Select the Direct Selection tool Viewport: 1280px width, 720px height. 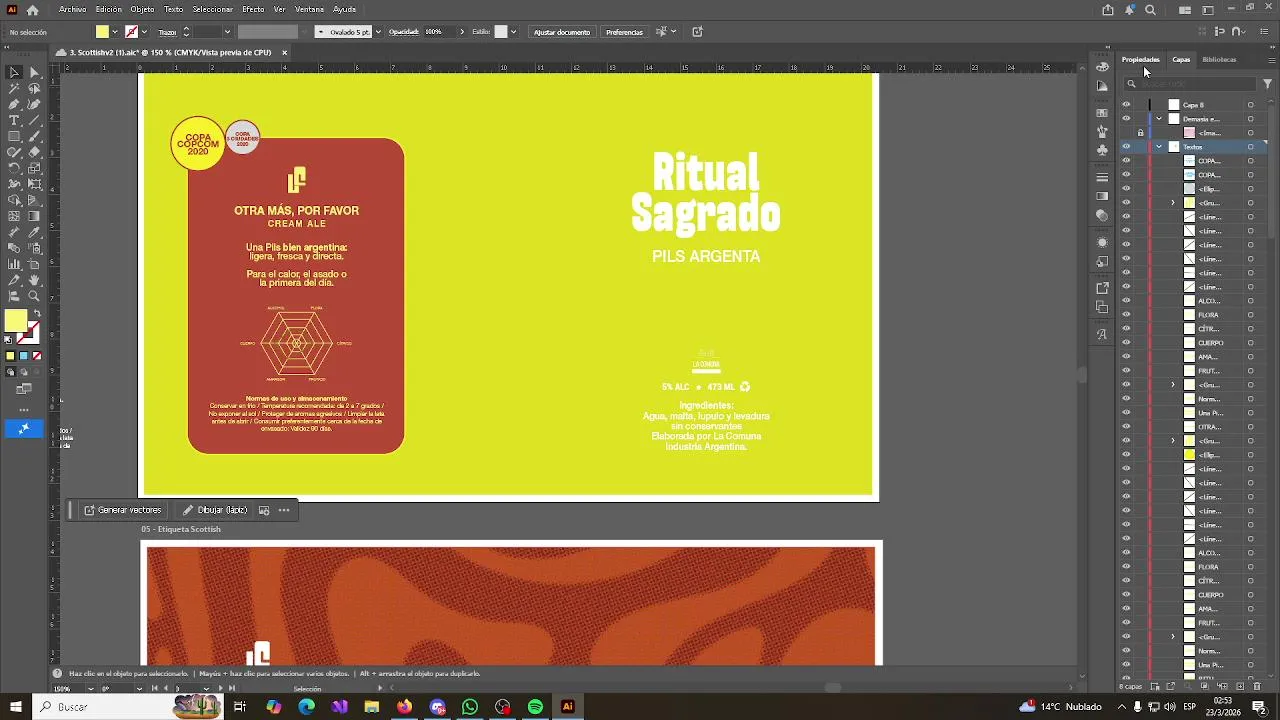point(34,72)
